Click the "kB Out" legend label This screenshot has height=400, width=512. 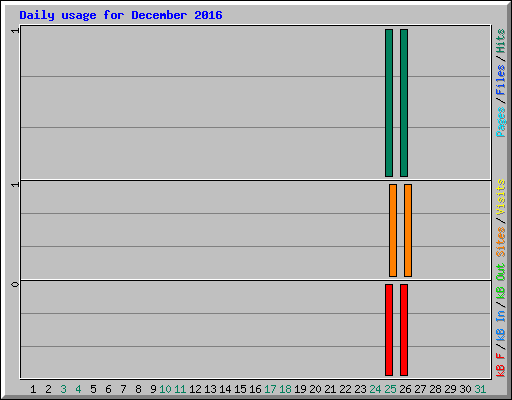[501, 282]
